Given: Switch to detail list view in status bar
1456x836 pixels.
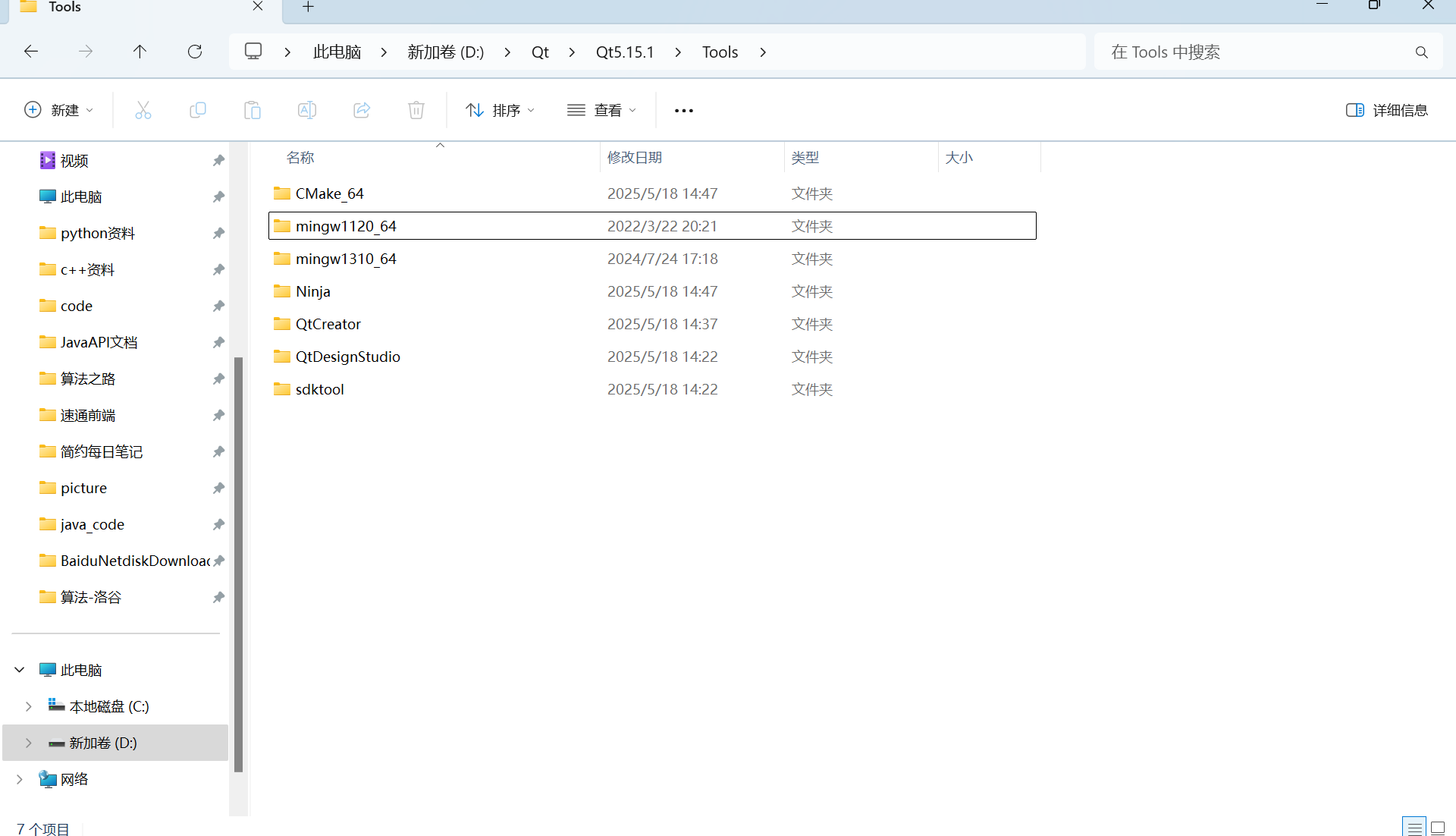Looking at the screenshot, I should click(x=1414, y=827).
